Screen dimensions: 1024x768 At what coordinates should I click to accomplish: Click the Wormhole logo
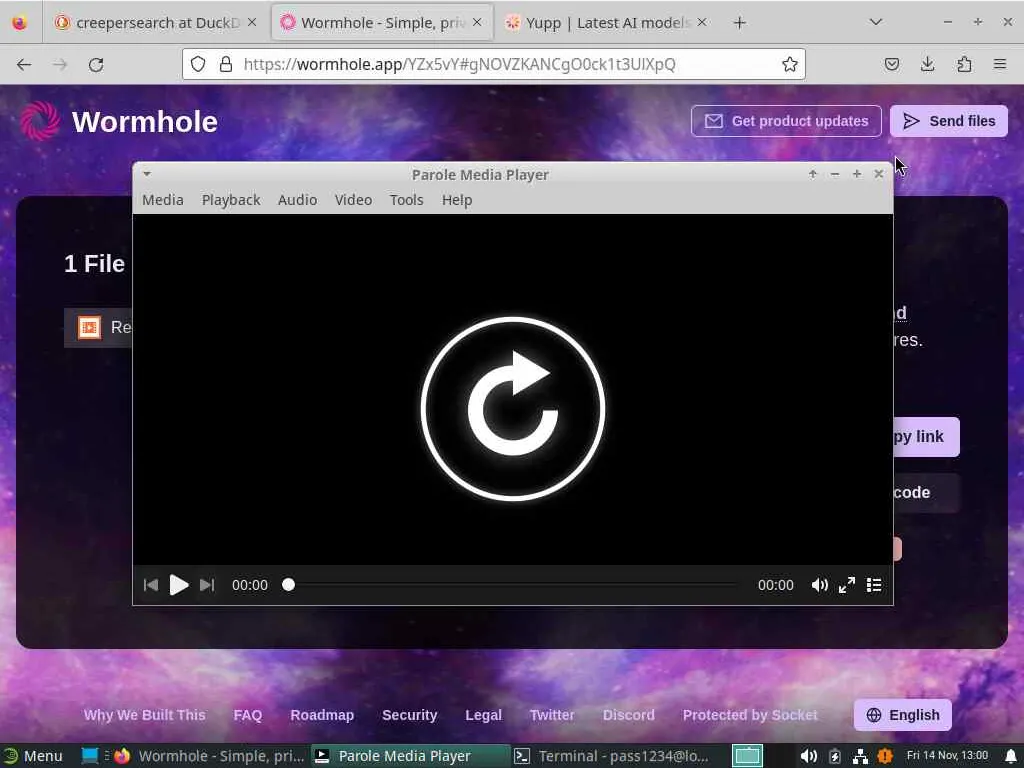coord(118,121)
